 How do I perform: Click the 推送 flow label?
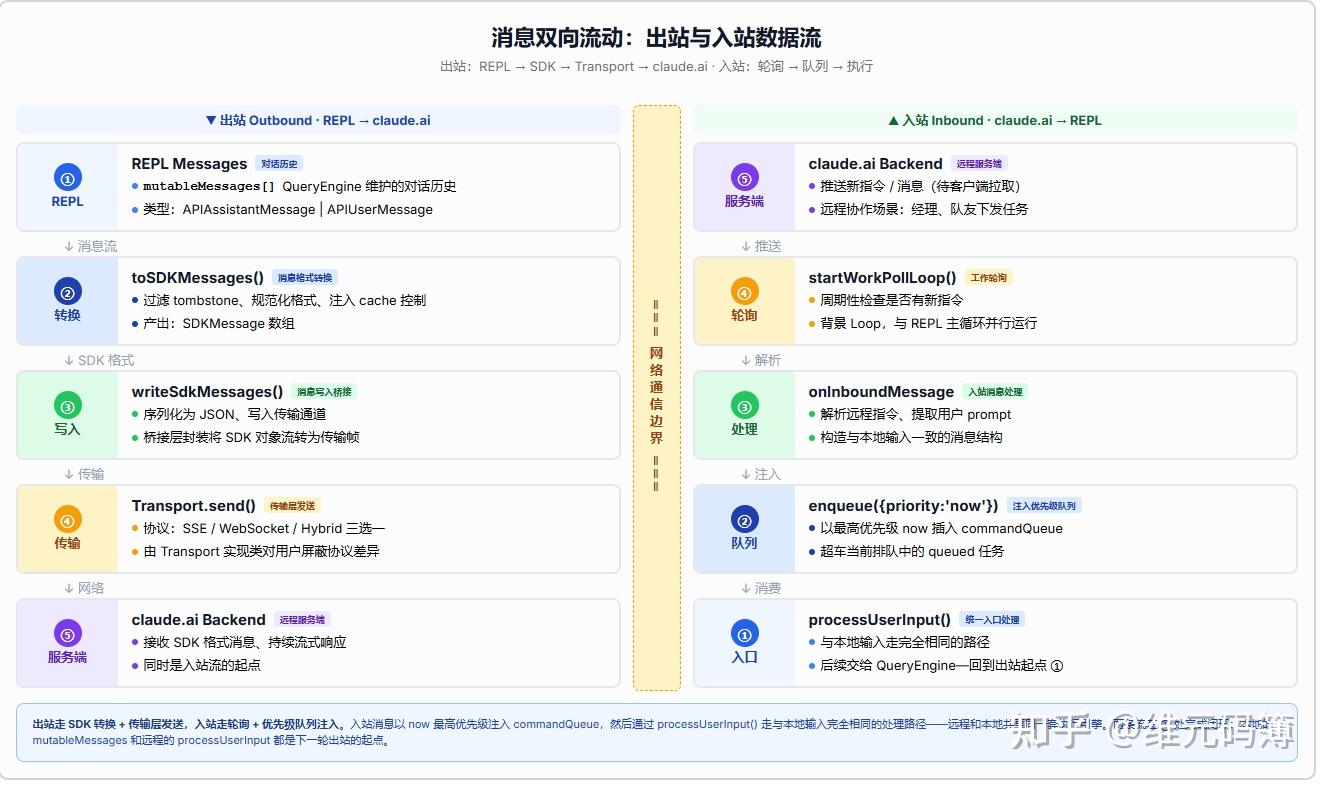pyautogui.click(x=761, y=246)
